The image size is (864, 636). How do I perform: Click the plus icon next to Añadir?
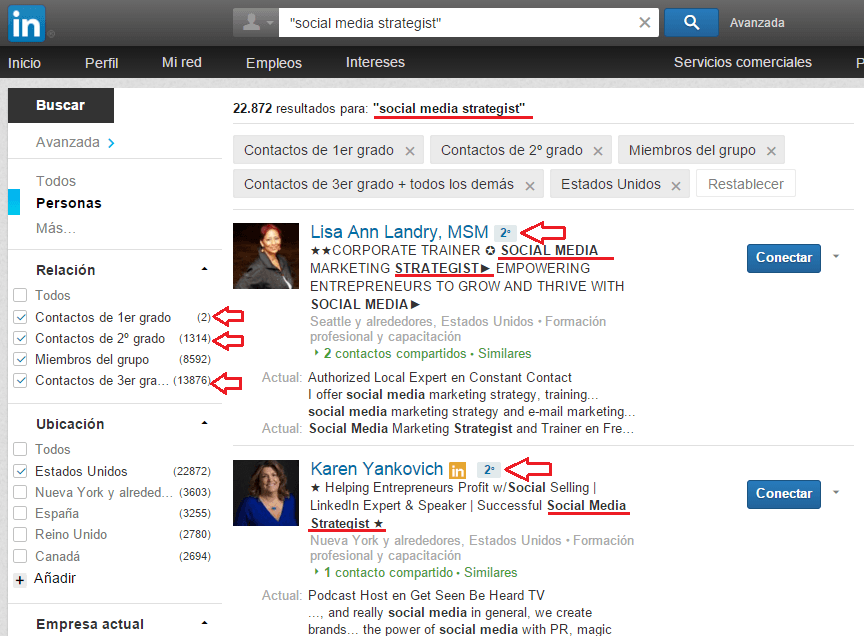(x=20, y=580)
